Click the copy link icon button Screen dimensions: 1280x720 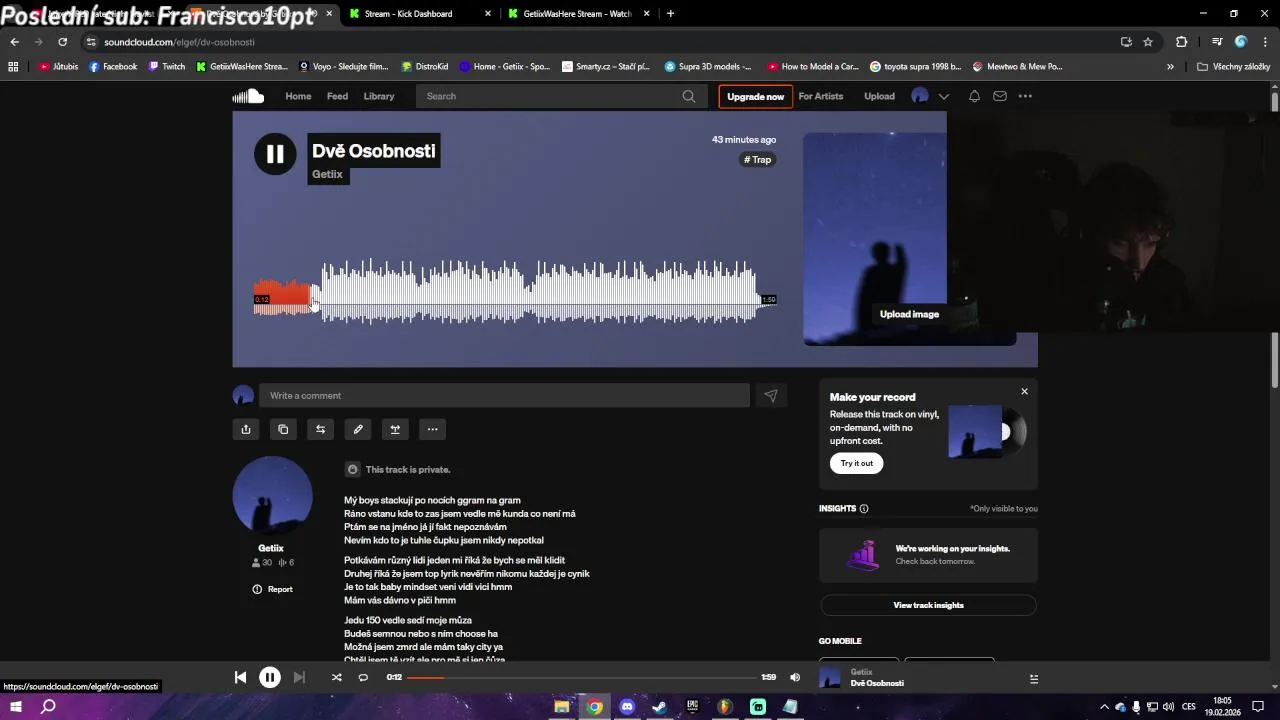point(283,429)
